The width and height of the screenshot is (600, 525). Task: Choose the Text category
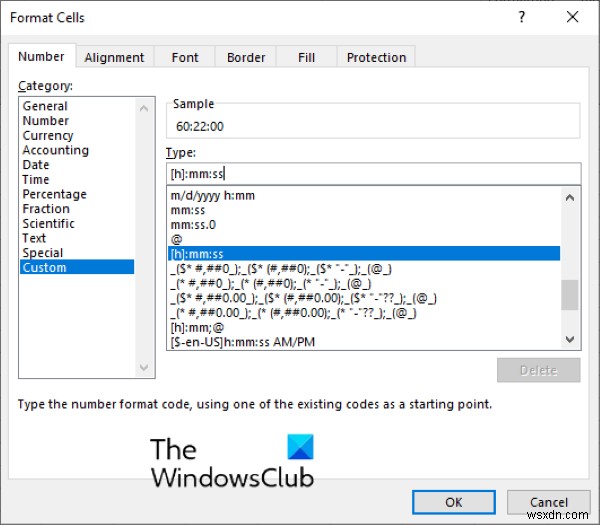[x=77, y=238]
